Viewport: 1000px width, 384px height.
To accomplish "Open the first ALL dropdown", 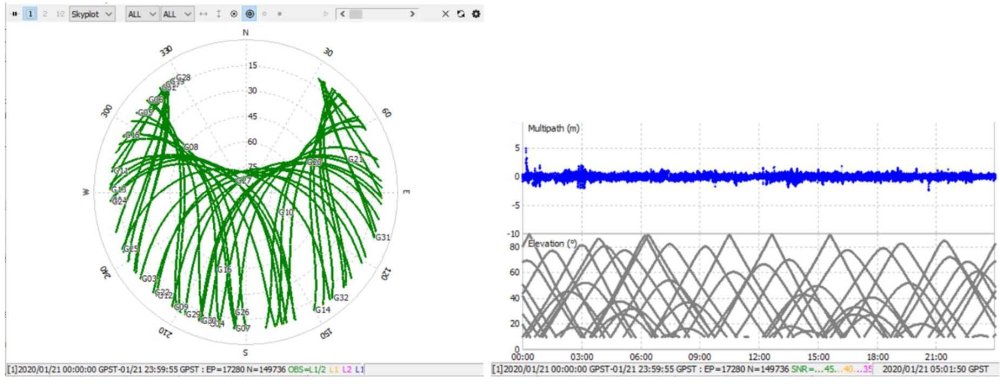I will tap(142, 13).
